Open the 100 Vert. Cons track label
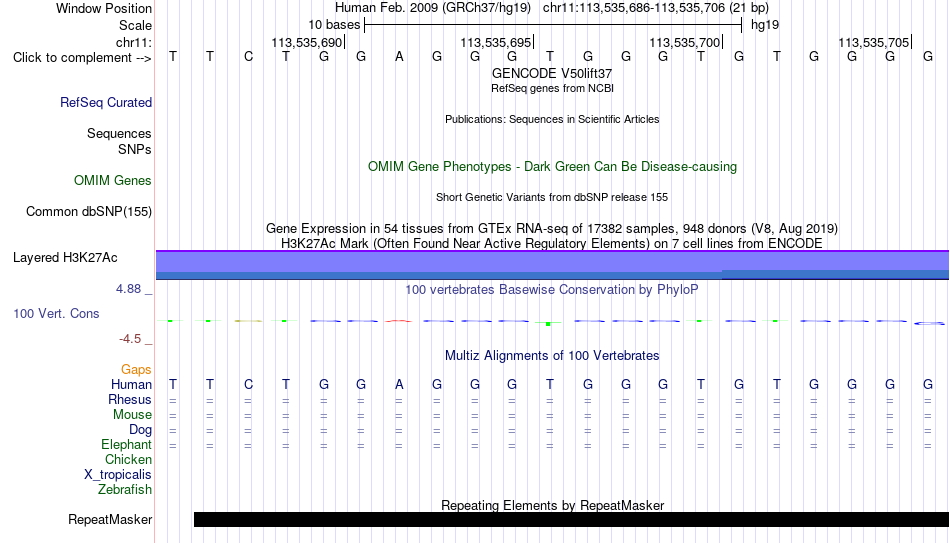 56,313
